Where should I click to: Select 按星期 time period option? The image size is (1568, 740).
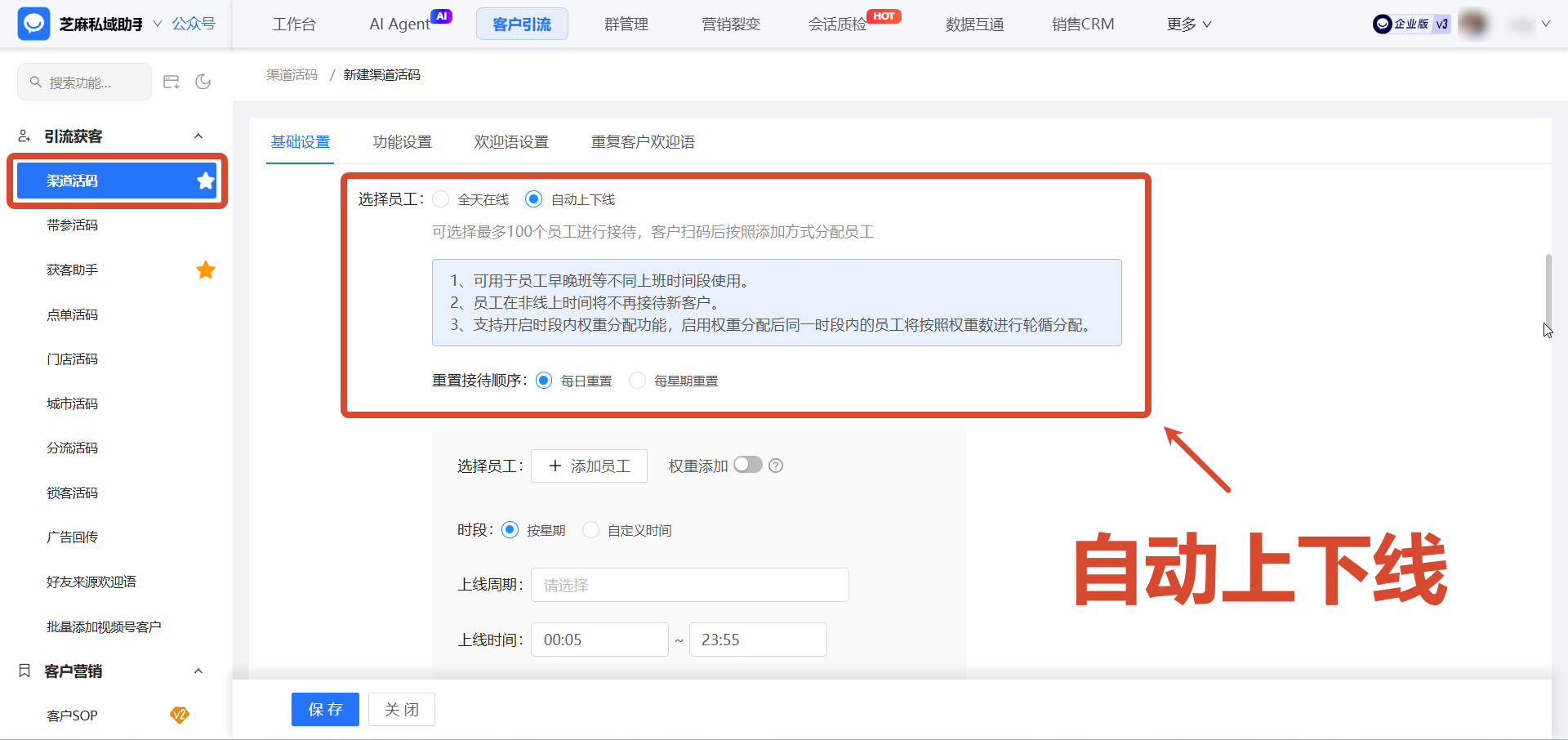(x=510, y=530)
